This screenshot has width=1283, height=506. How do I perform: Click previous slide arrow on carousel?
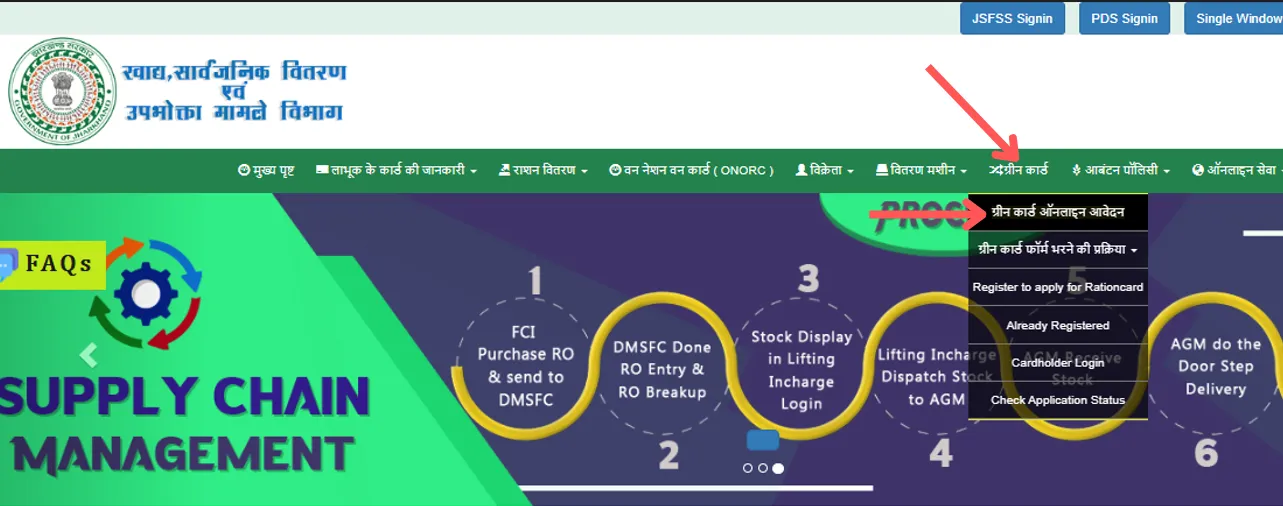[89, 354]
